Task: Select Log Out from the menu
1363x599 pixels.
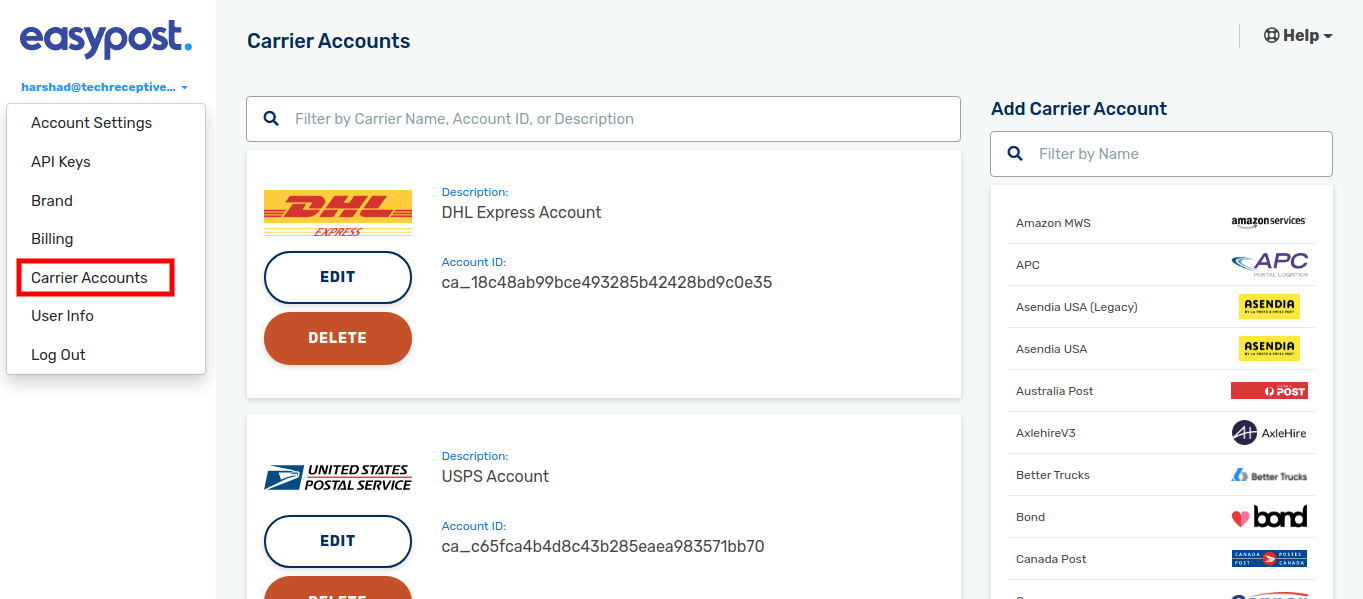Action: (x=58, y=355)
